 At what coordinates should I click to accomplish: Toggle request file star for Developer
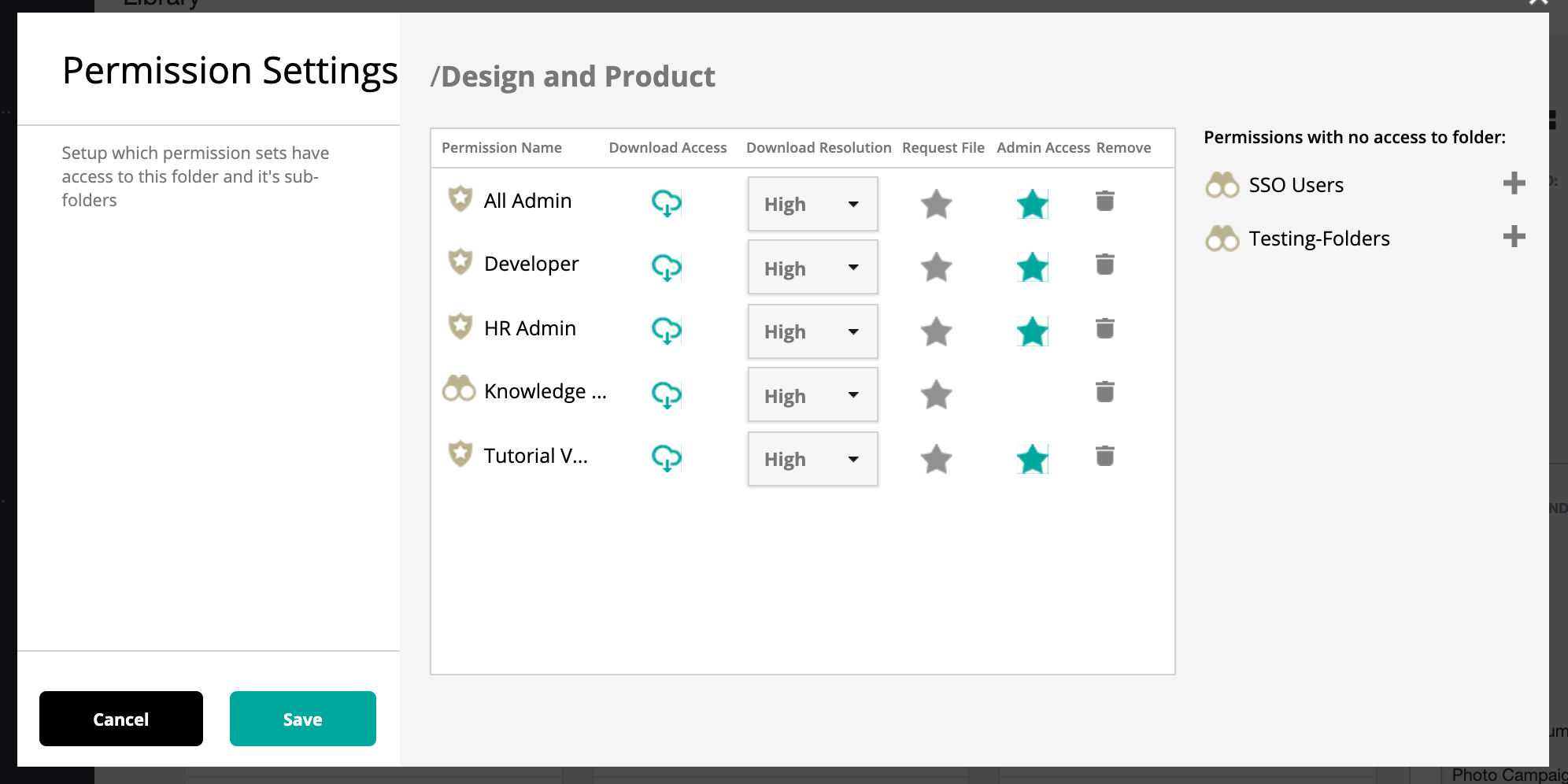[x=936, y=268]
